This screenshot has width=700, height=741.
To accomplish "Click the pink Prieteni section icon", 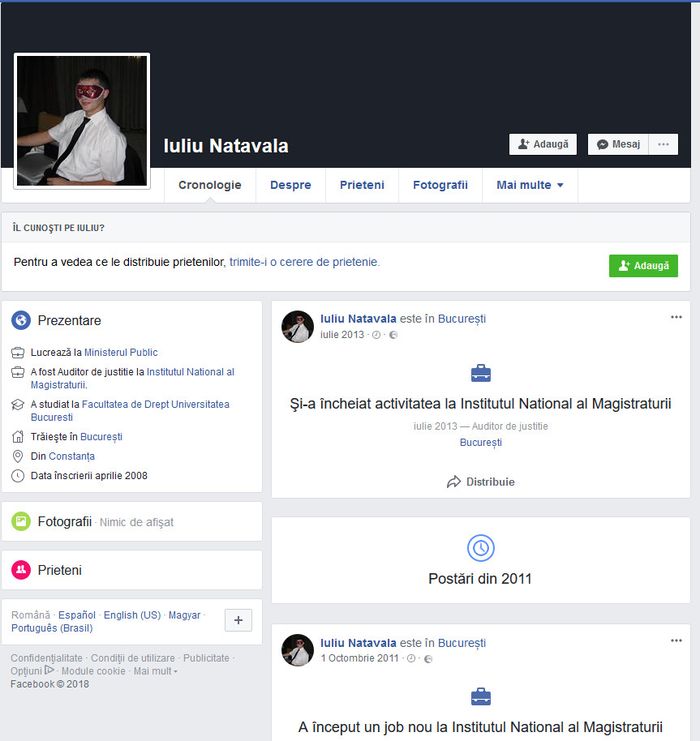I will pos(21,569).
